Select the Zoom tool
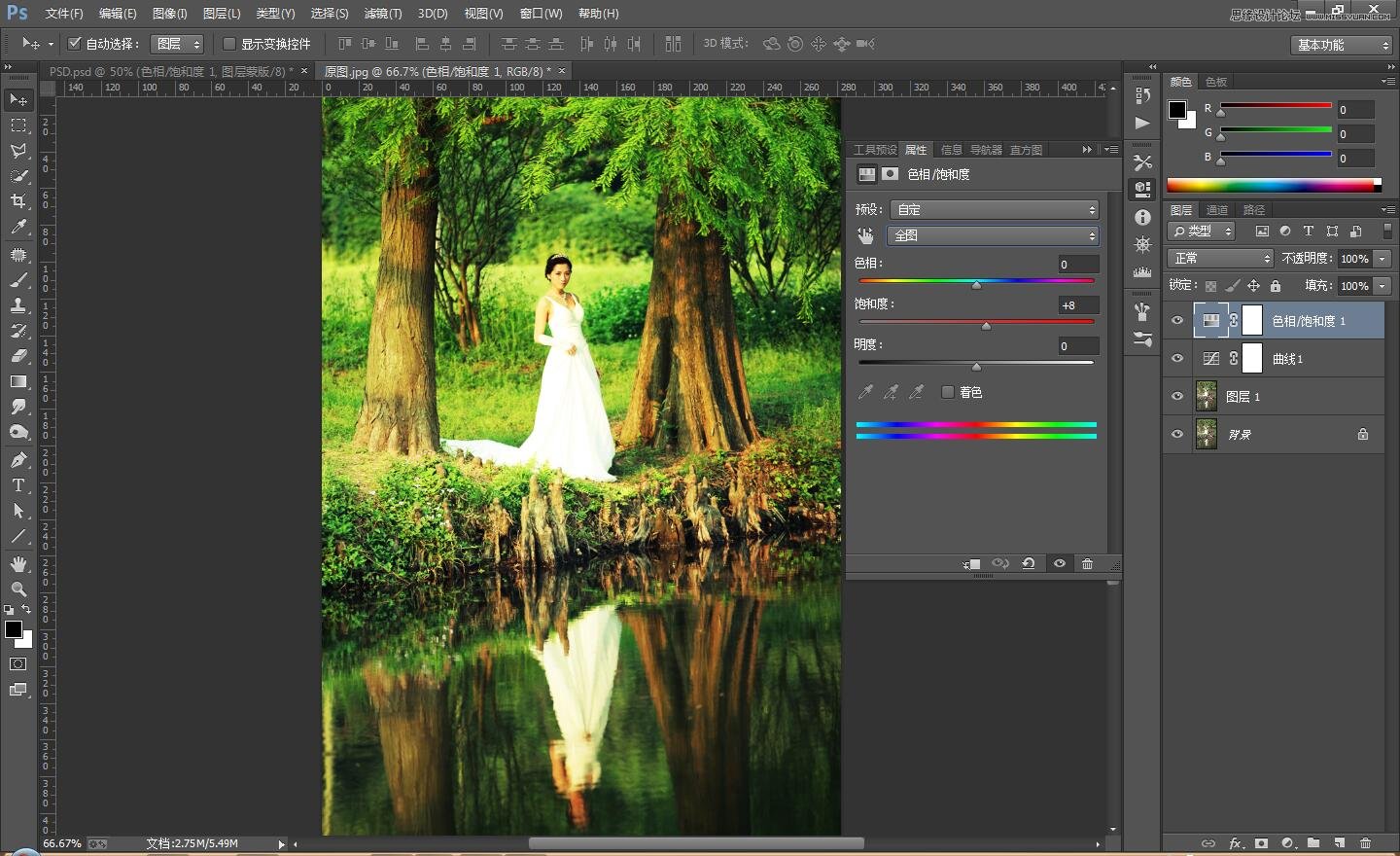Screen dimensions: 1400x856 click(18, 589)
